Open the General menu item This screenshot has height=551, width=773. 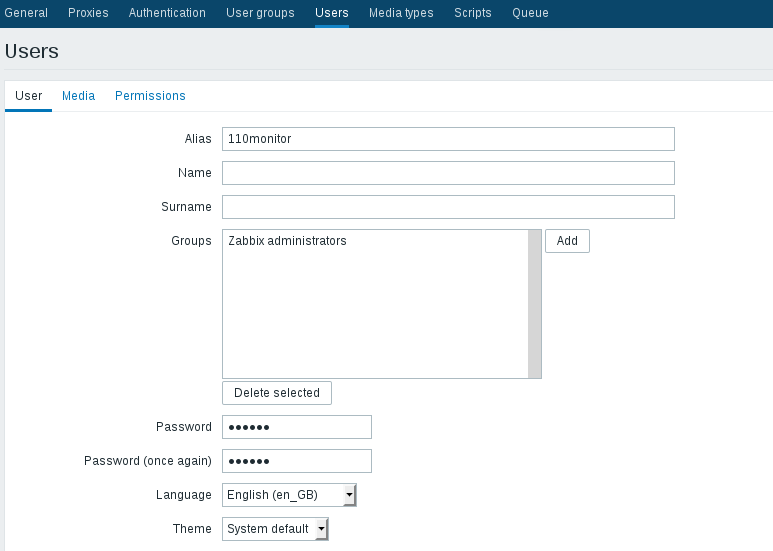click(x=26, y=13)
